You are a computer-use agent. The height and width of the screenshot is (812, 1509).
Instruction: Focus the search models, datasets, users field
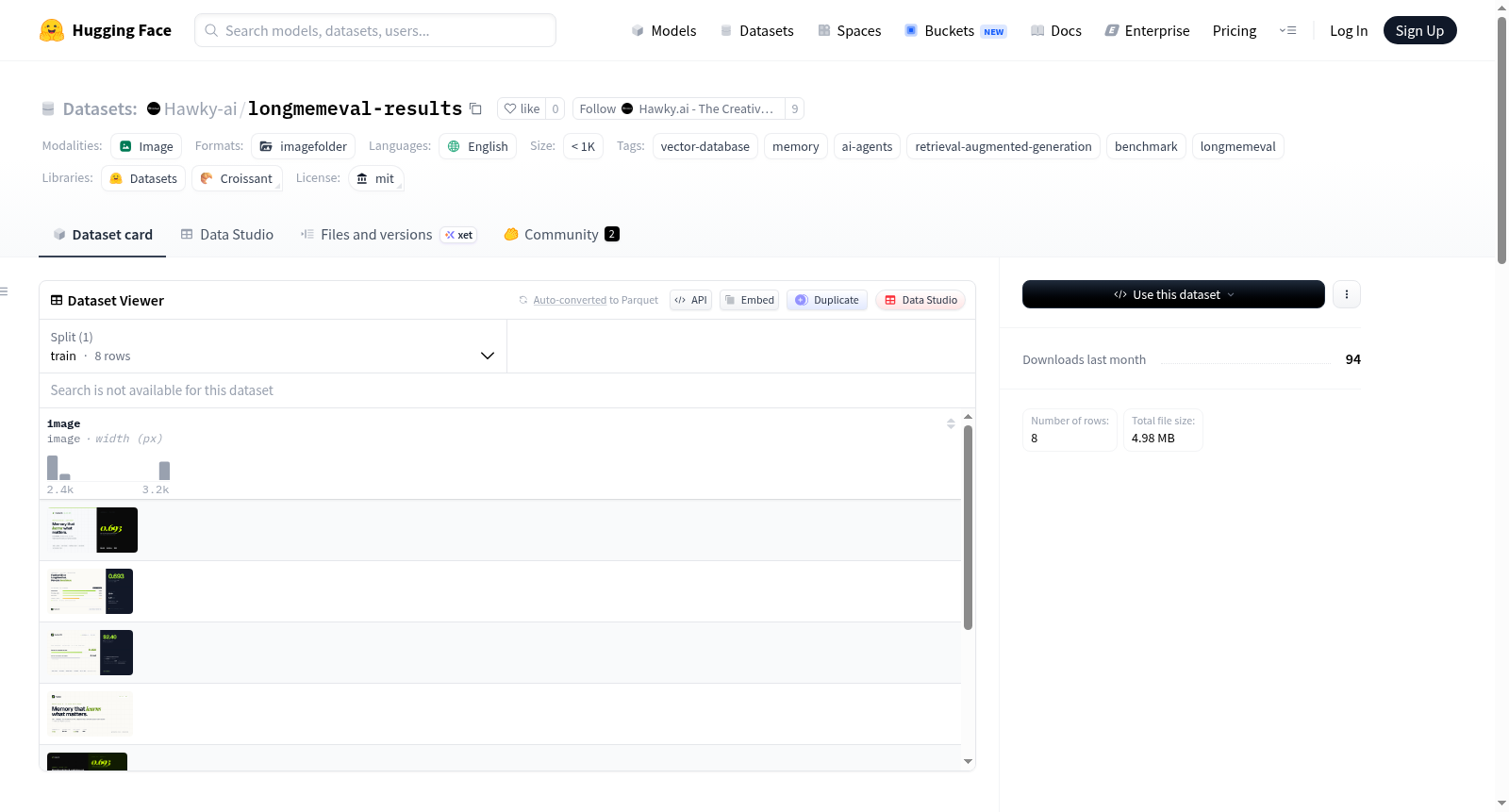tap(375, 30)
